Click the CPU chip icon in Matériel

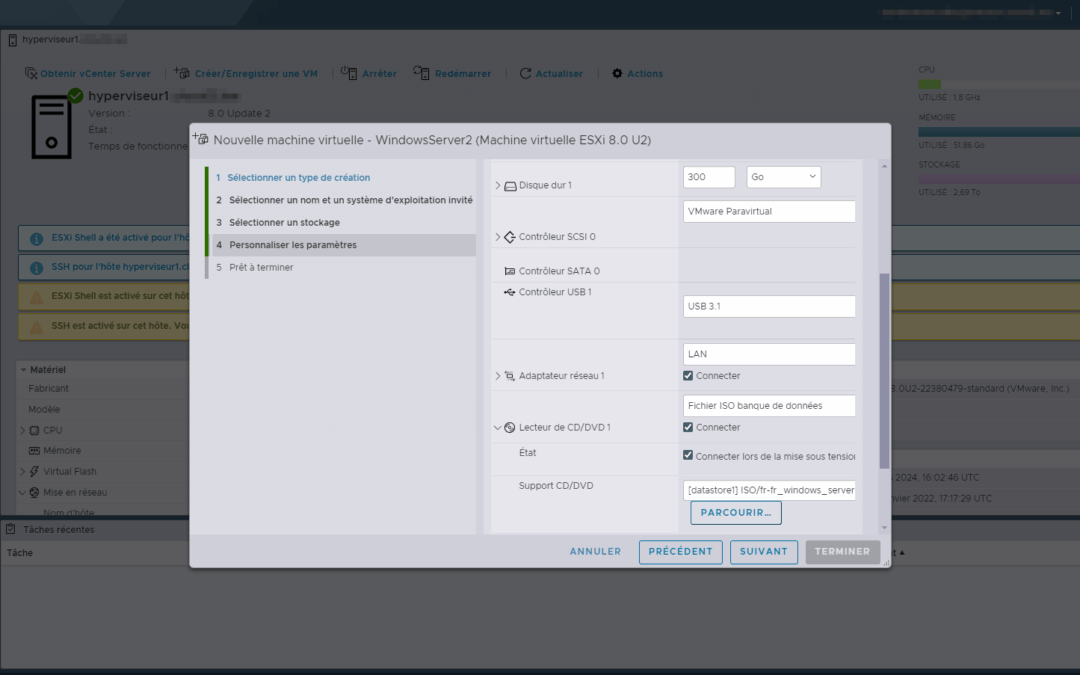pyautogui.click(x=34, y=430)
